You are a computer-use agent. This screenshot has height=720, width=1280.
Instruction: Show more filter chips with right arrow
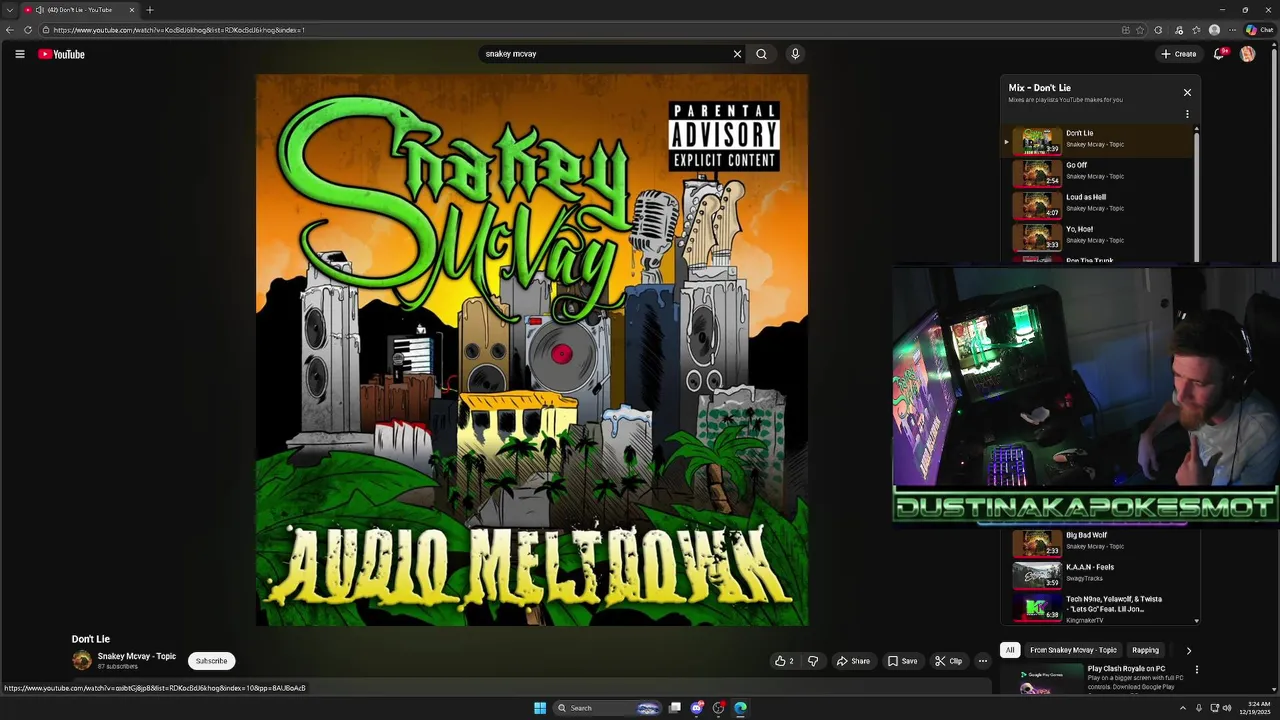point(1188,651)
